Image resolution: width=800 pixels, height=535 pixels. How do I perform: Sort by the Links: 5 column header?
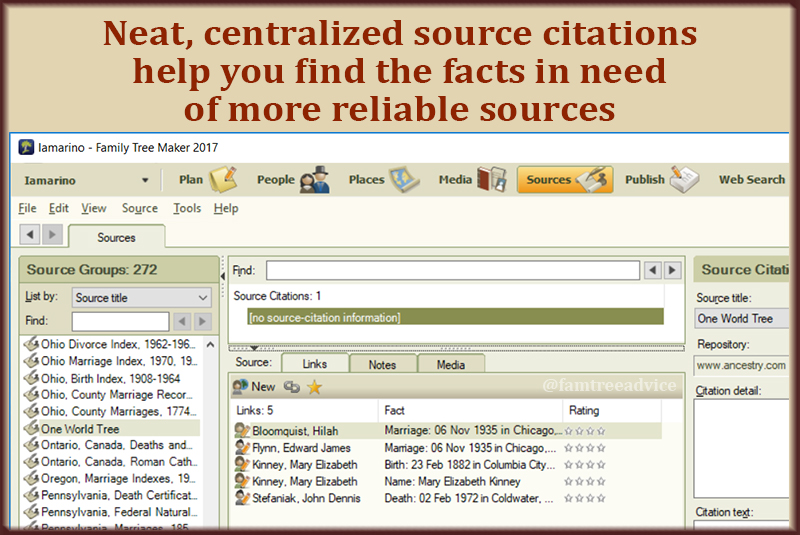pos(304,411)
